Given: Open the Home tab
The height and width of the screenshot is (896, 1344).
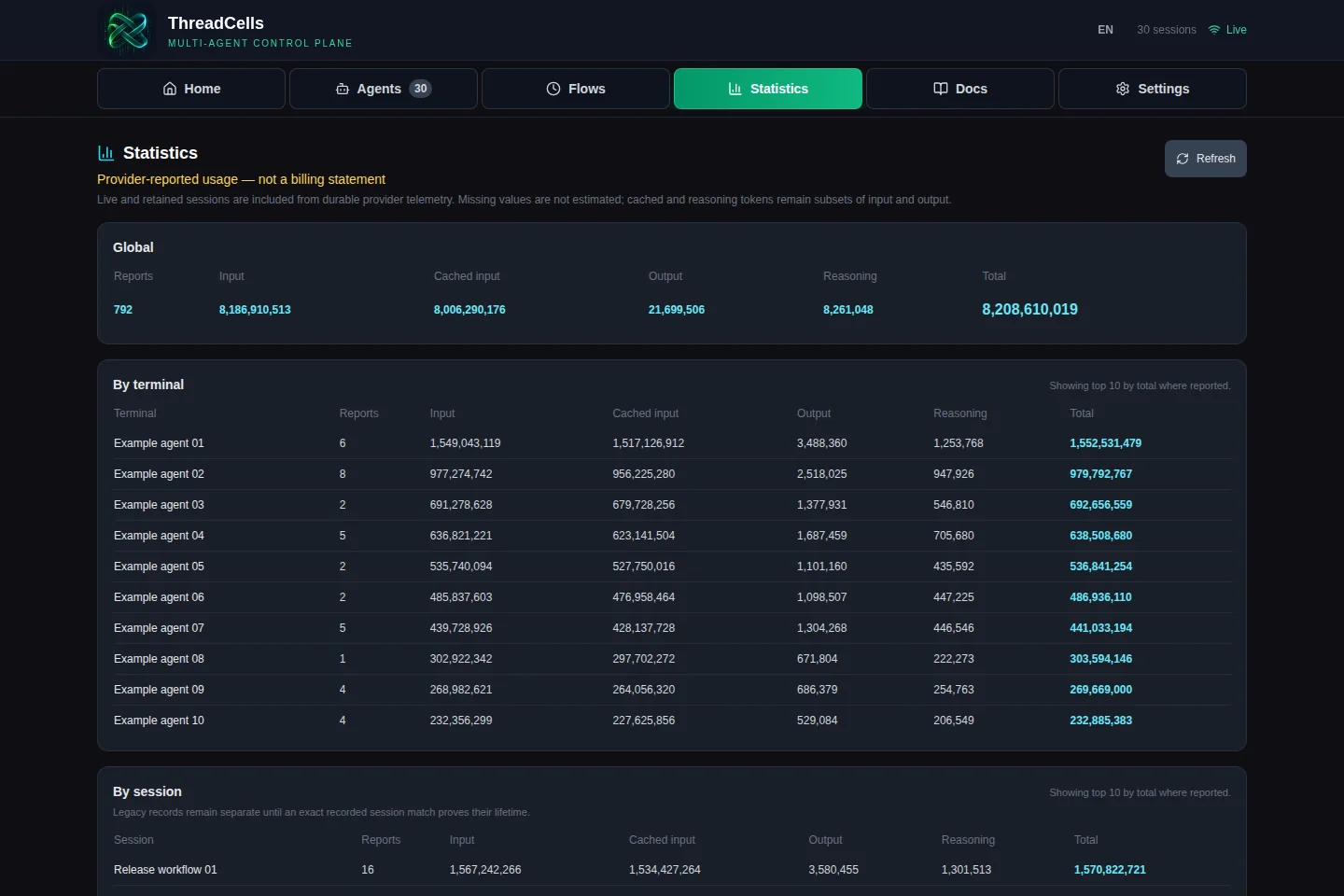Looking at the screenshot, I should pyautogui.click(x=191, y=89).
